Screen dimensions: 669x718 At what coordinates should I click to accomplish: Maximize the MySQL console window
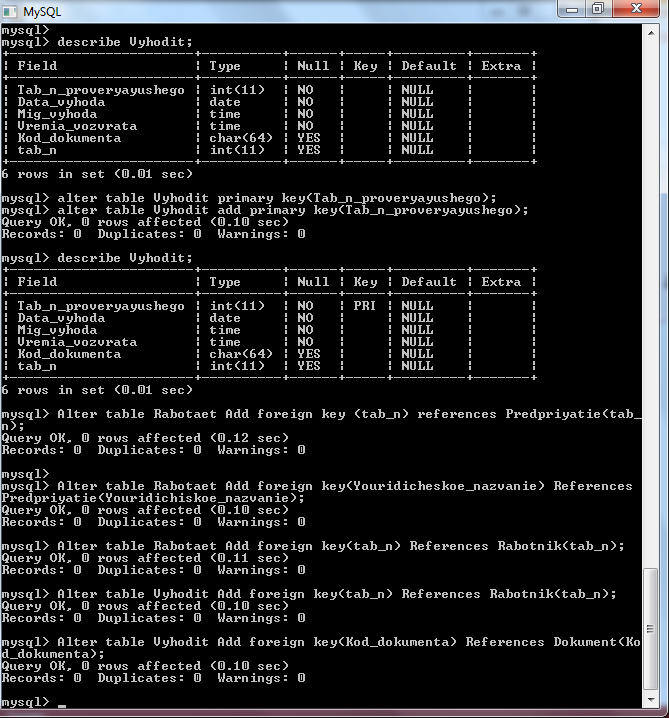[598, 9]
